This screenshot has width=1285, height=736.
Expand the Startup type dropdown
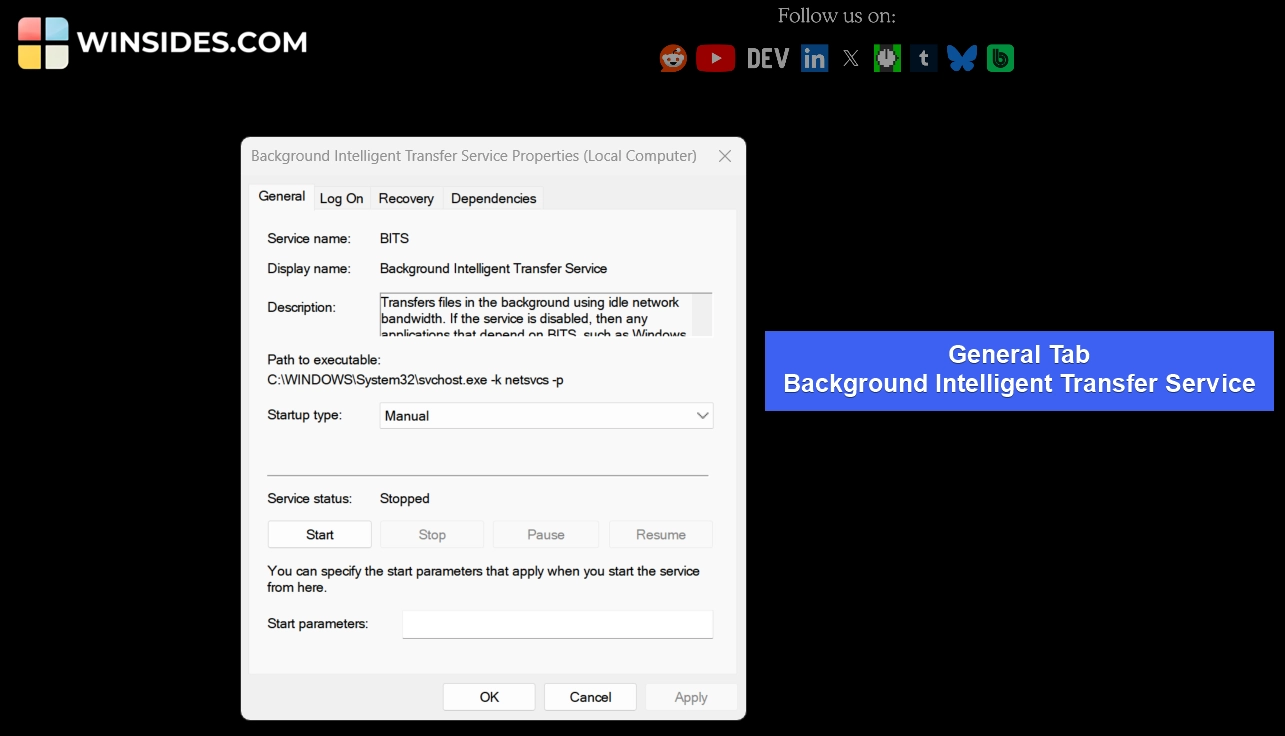pyautogui.click(x=546, y=416)
